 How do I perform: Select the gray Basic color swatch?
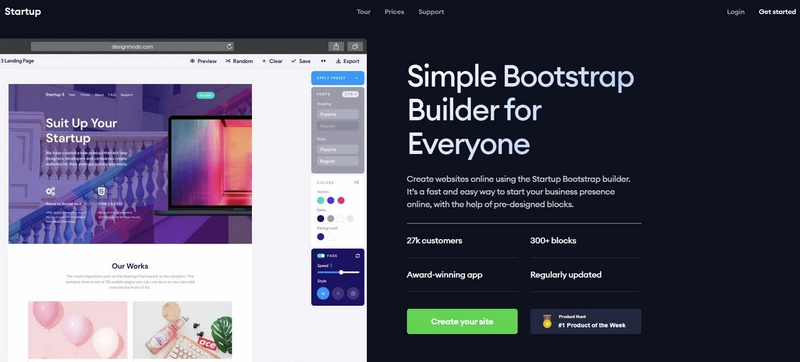coord(331,219)
